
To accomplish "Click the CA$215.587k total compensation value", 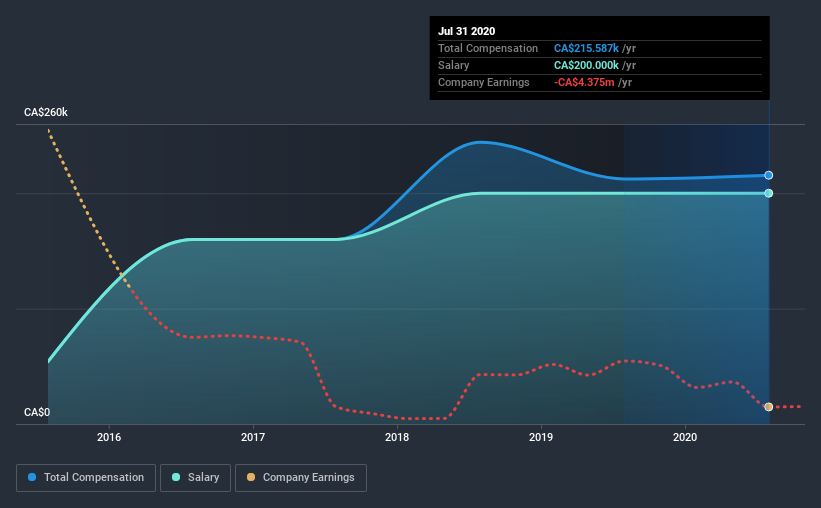I will tap(586, 48).
